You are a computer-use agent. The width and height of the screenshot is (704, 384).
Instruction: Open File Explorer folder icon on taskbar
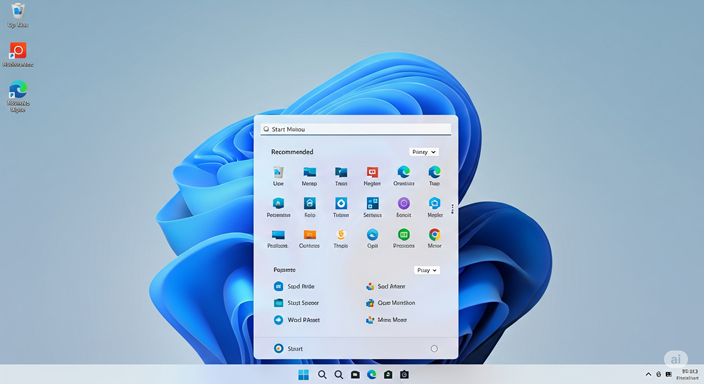(x=355, y=375)
